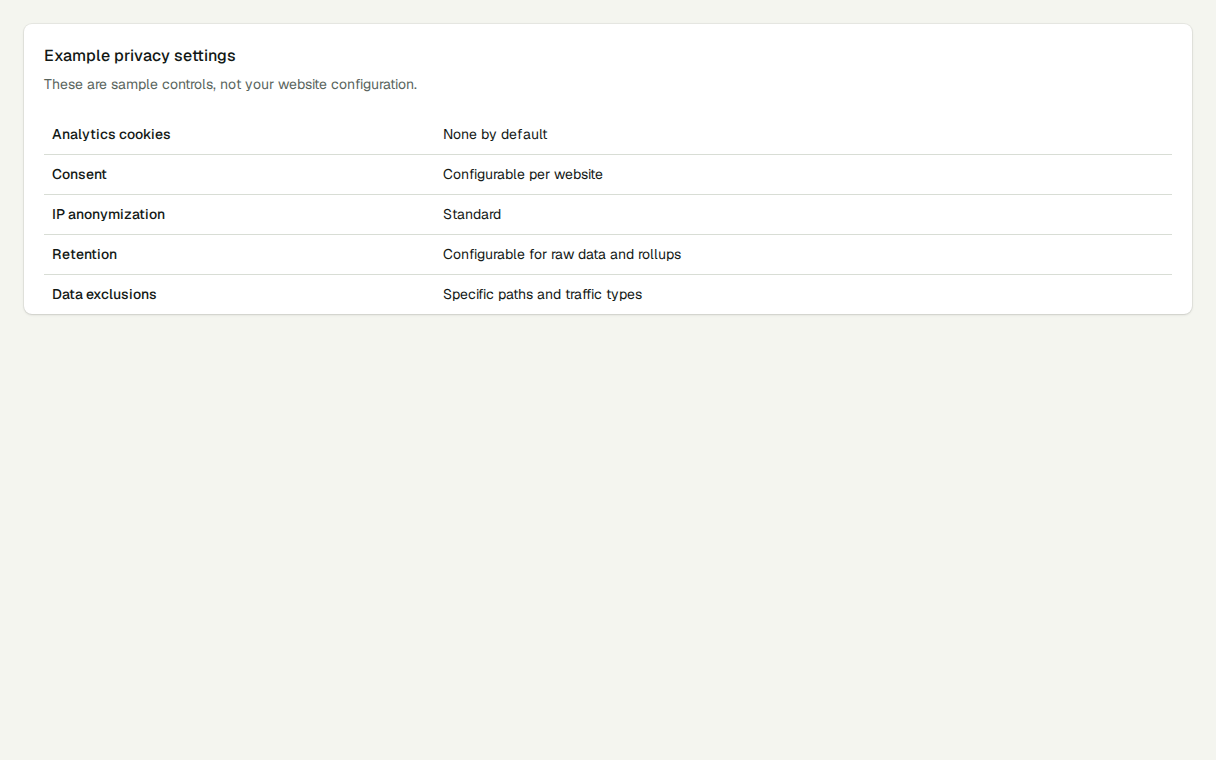Select the 'Configurable per website' value
Screen dimensions: 1216x760
(523, 174)
